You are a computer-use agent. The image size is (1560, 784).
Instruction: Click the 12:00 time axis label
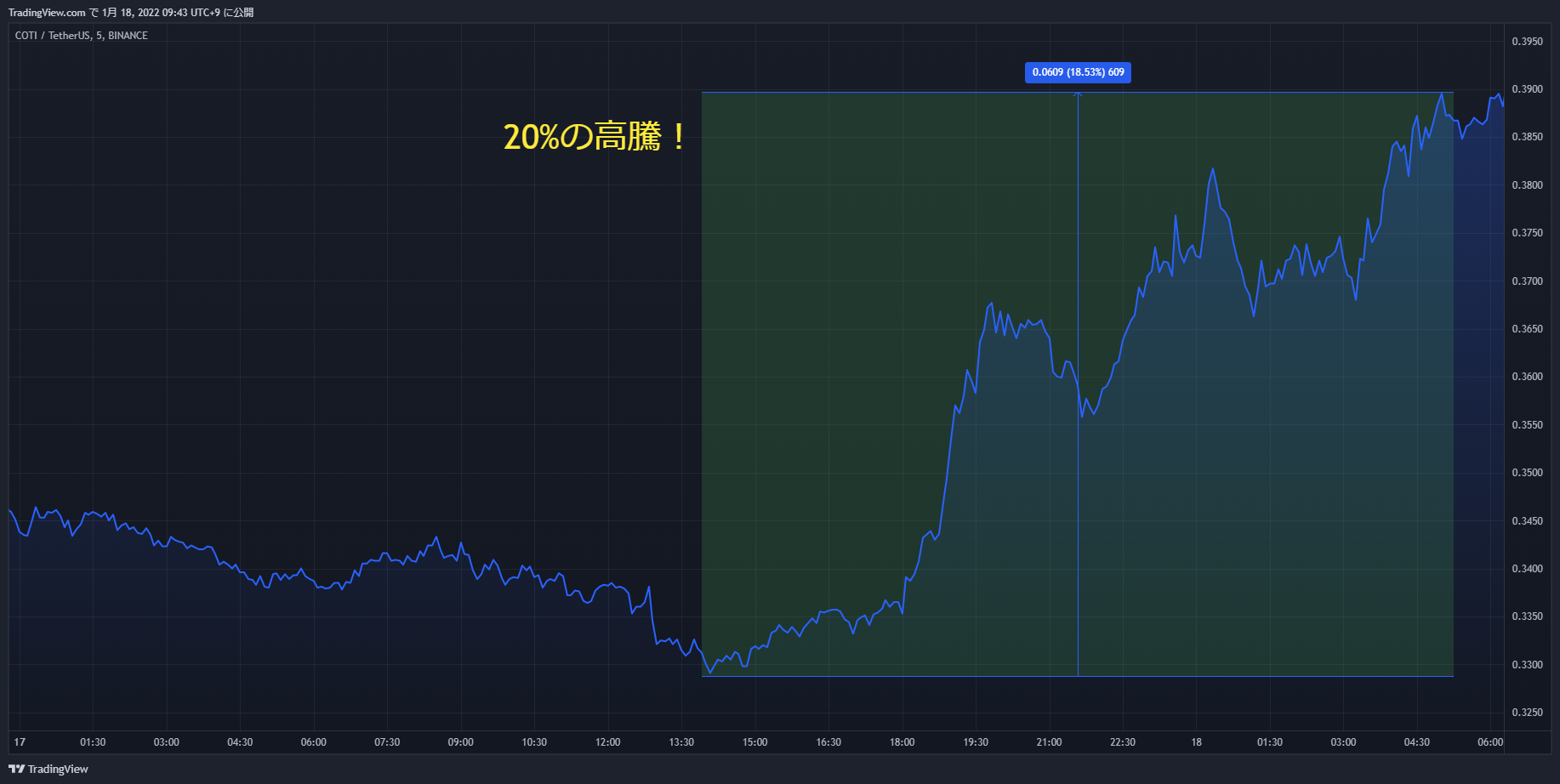[608, 742]
